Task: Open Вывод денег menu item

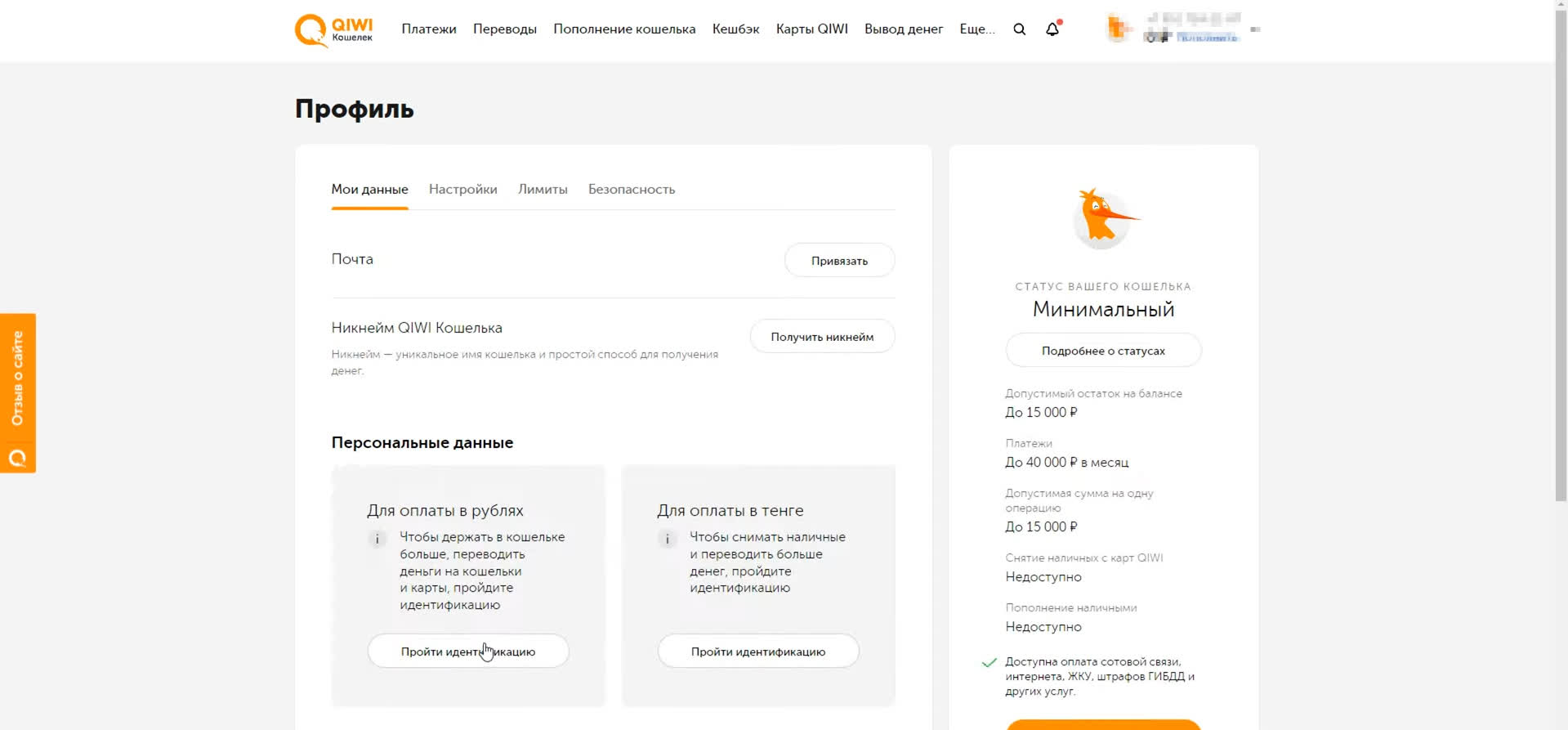Action: (903, 29)
